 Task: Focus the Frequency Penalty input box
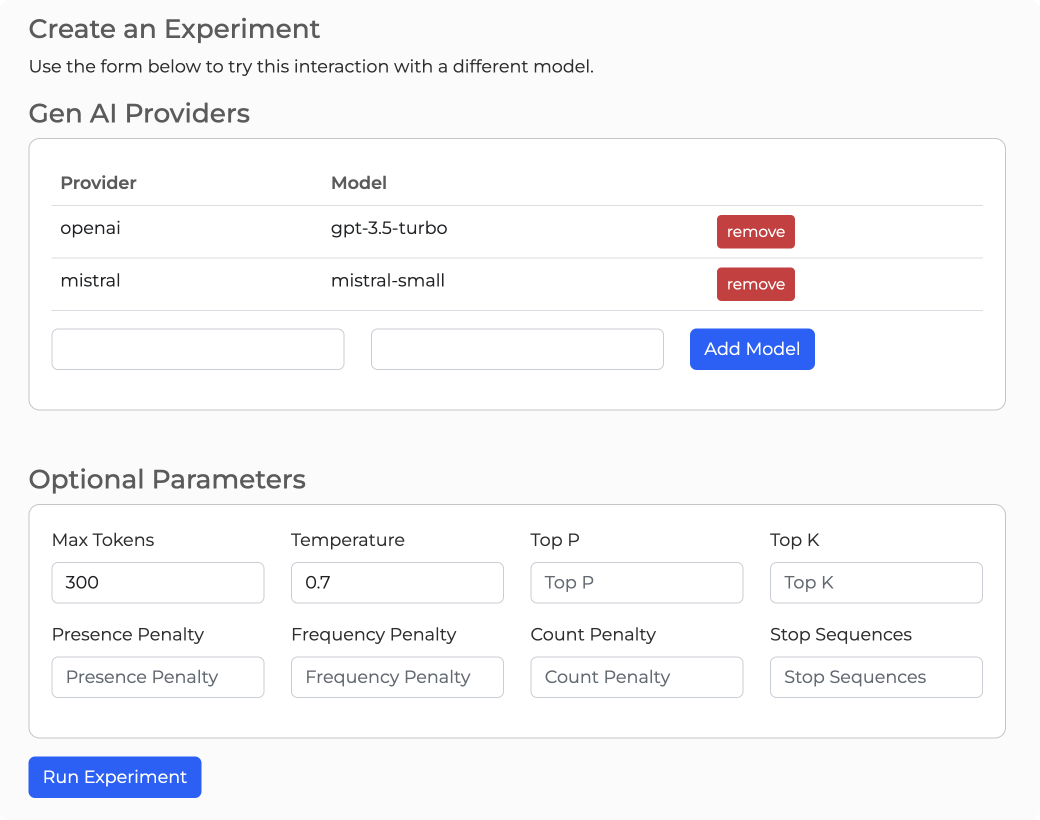[x=397, y=677]
